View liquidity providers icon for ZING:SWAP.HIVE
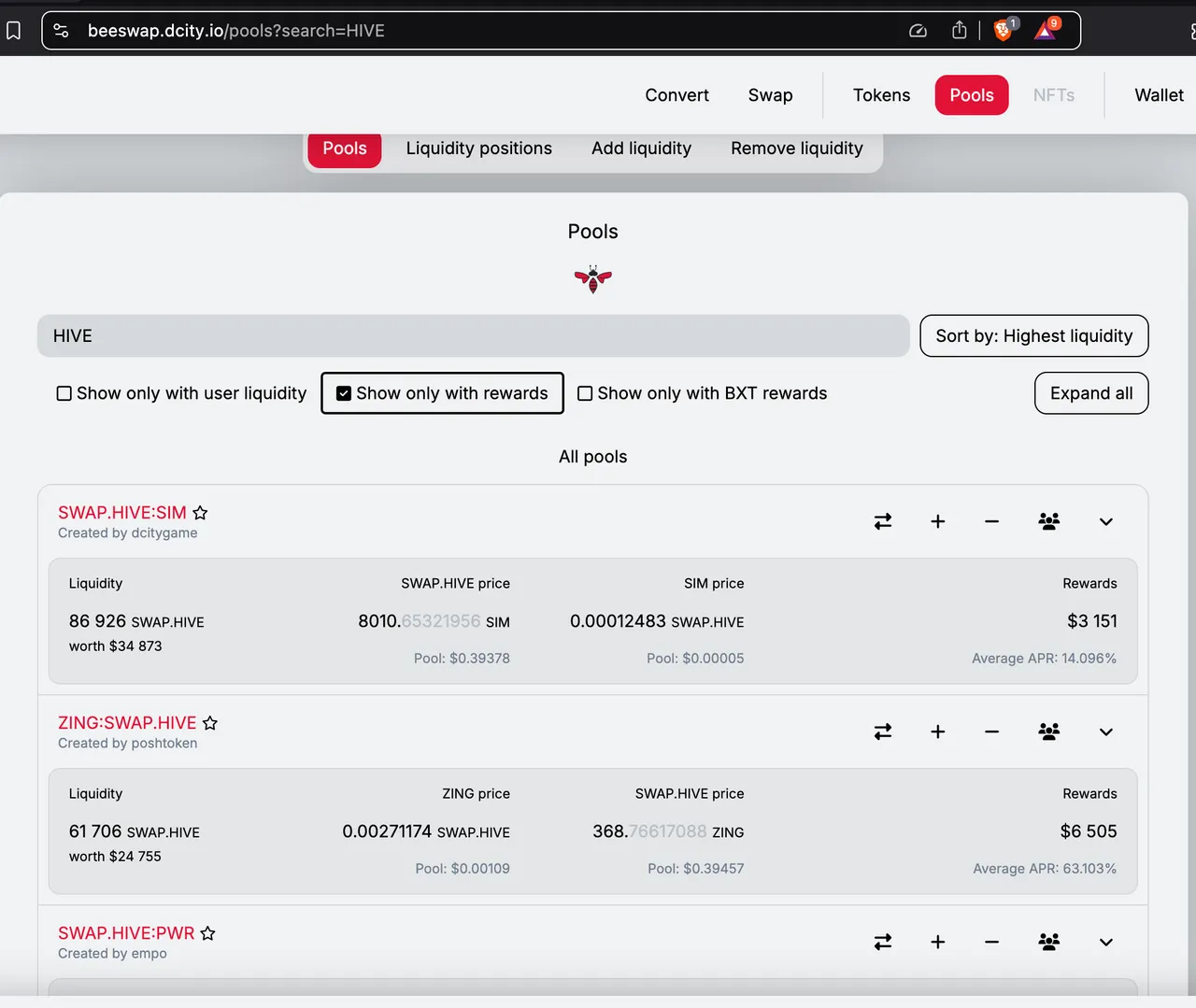This screenshot has width=1196, height=1008. tap(1049, 731)
